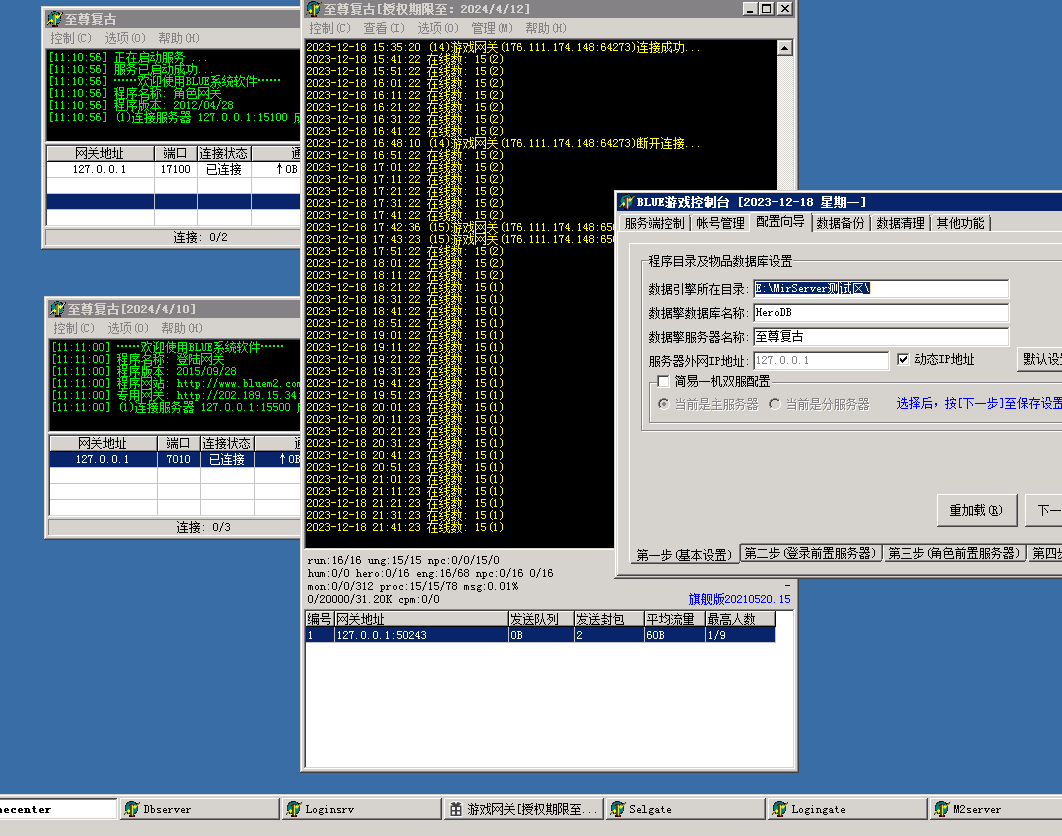This screenshot has width=1062, height=836.
Task: Click the 发送封包 column header
Action: pos(609,619)
